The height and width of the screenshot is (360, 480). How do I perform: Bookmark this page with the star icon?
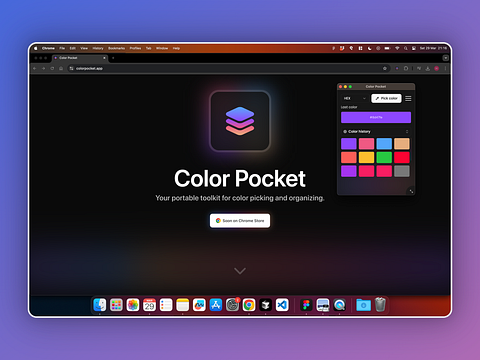tap(385, 68)
